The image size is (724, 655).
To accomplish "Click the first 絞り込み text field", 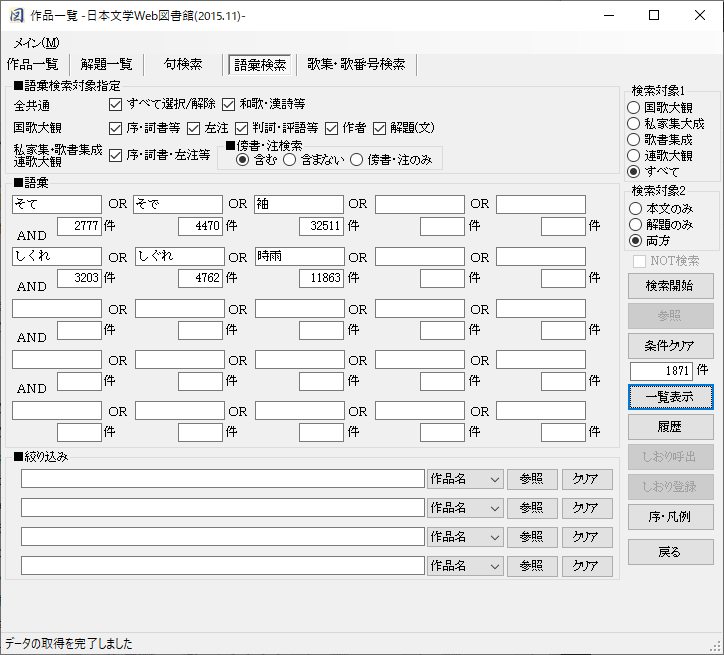I will pos(223,479).
